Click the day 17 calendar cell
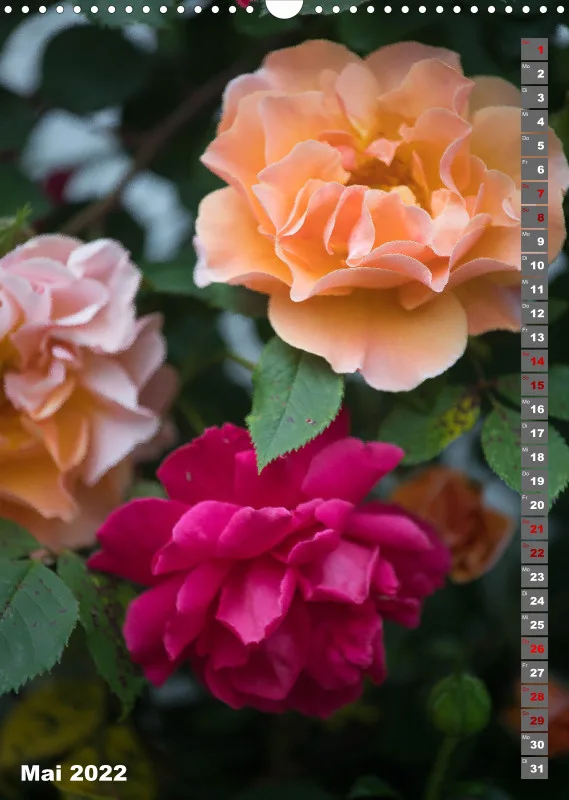569x800 pixels. coord(534,433)
